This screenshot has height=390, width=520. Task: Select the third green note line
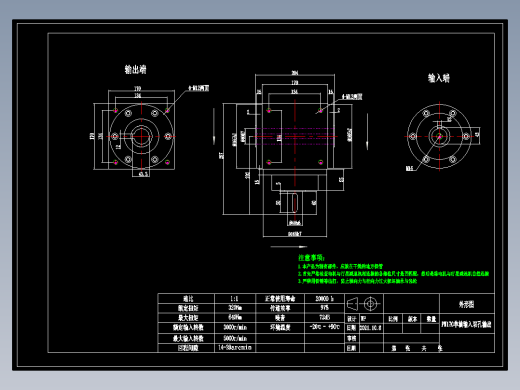pyautogui.click(x=357, y=281)
